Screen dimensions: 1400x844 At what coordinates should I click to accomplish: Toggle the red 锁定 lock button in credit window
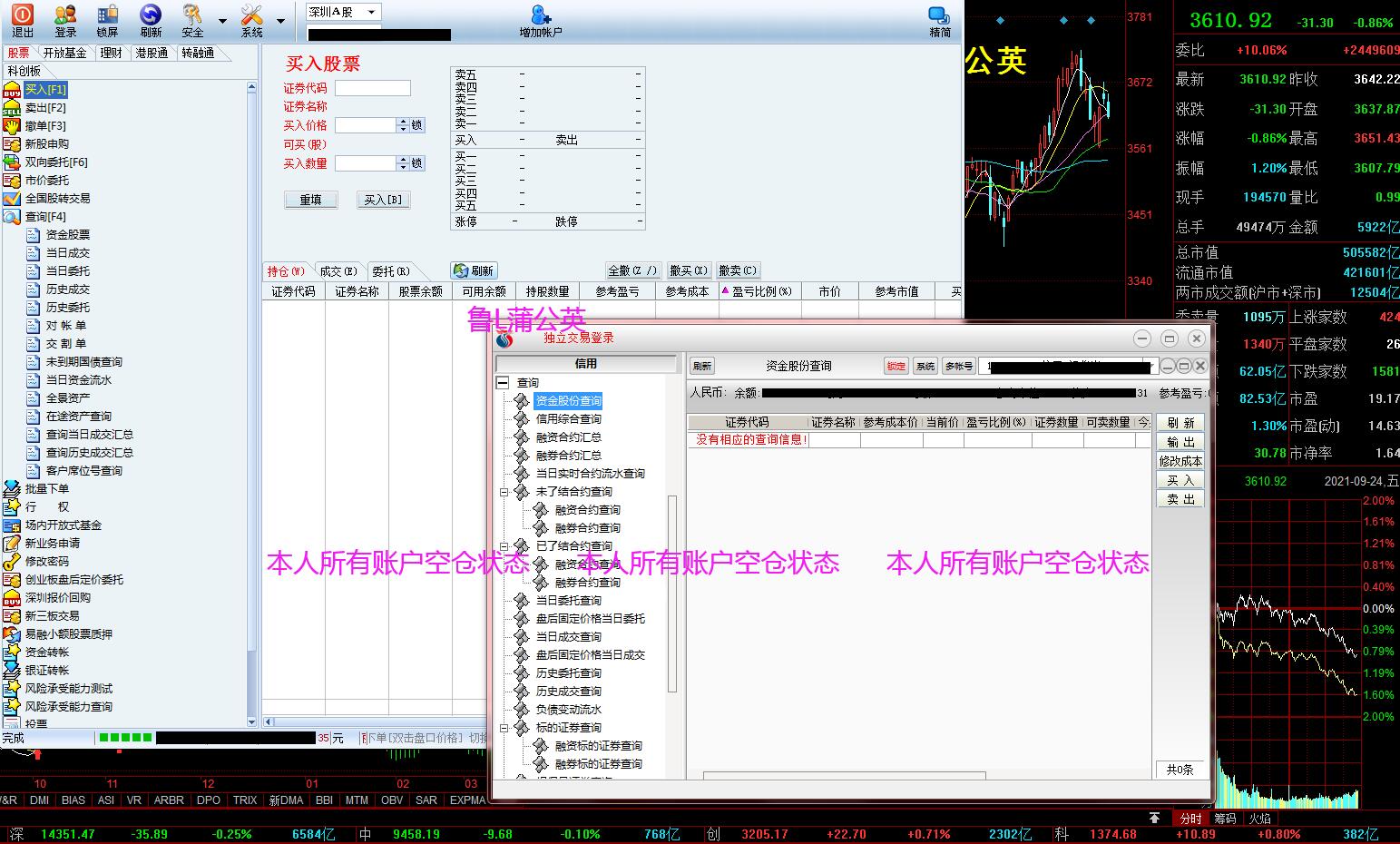(x=896, y=366)
